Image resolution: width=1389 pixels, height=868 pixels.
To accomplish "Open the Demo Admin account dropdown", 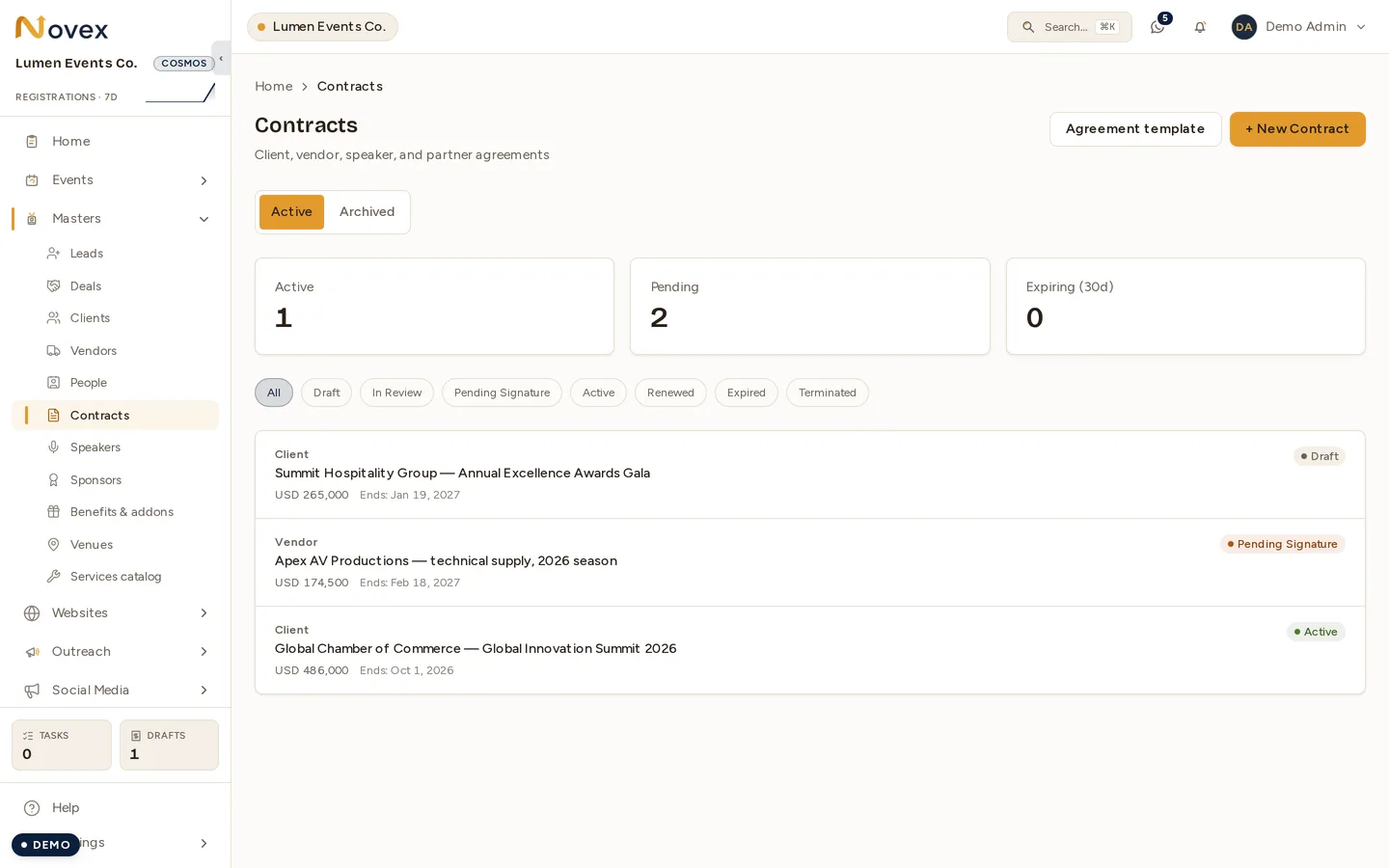I will pyautogui.click(x=1298, y=27).
